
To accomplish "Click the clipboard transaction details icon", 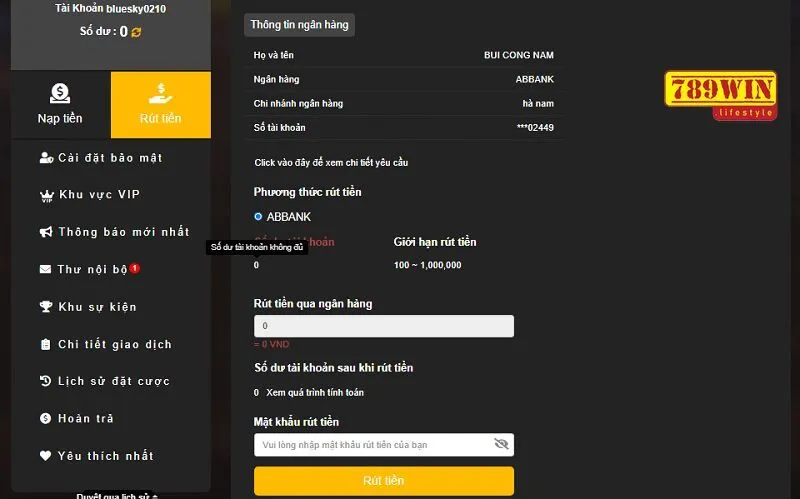I will 46,345.
